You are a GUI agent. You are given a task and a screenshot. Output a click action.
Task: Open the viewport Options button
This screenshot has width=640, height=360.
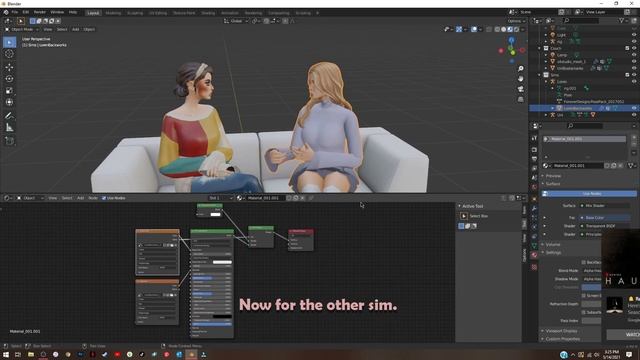[x=516, y=21]
